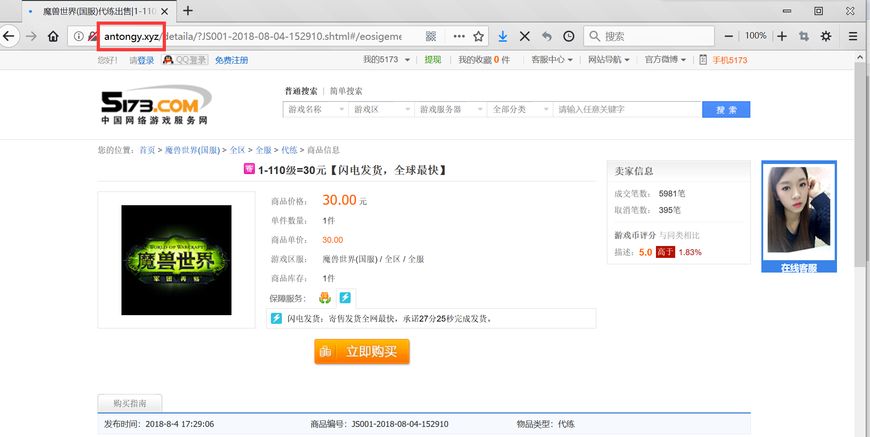Click the World of Warcraft product image

(x=176, y=260)
